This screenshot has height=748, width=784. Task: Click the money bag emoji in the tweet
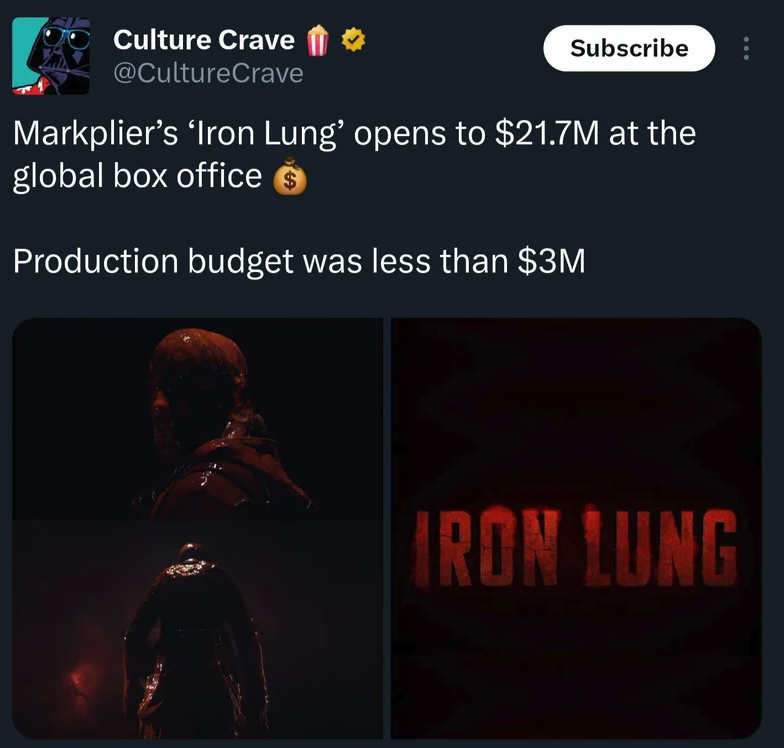pos(290,176)
